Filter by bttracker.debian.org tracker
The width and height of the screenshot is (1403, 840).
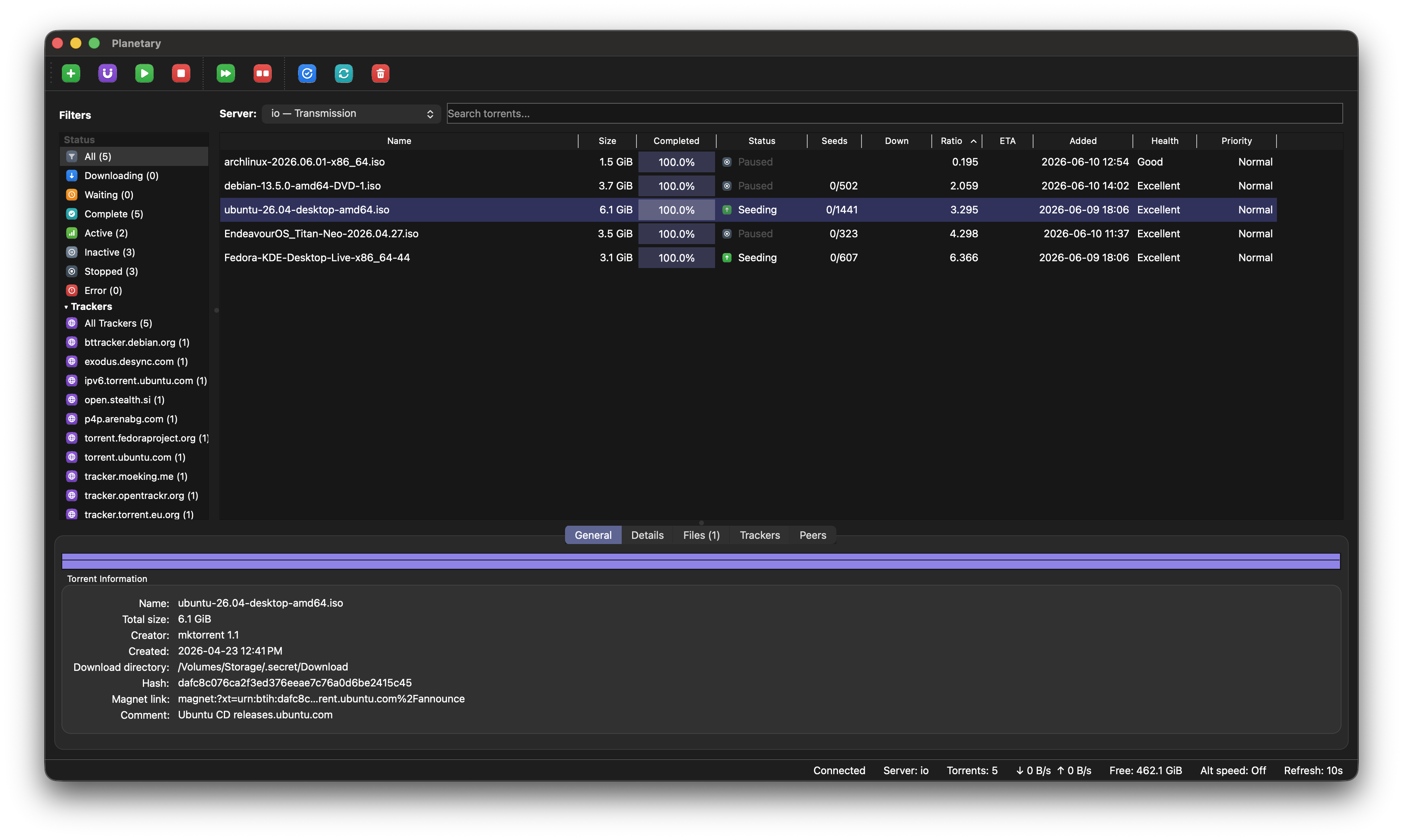(x=134, y=343)
